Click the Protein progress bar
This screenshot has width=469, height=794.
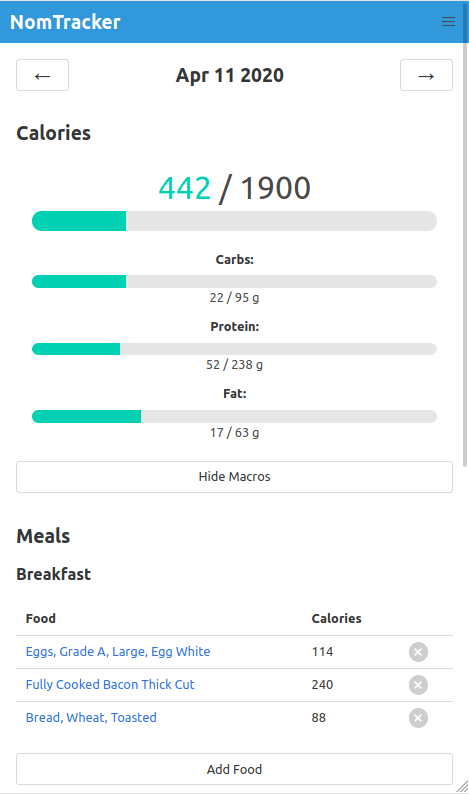pyautogui.click(x=234, y=349)
